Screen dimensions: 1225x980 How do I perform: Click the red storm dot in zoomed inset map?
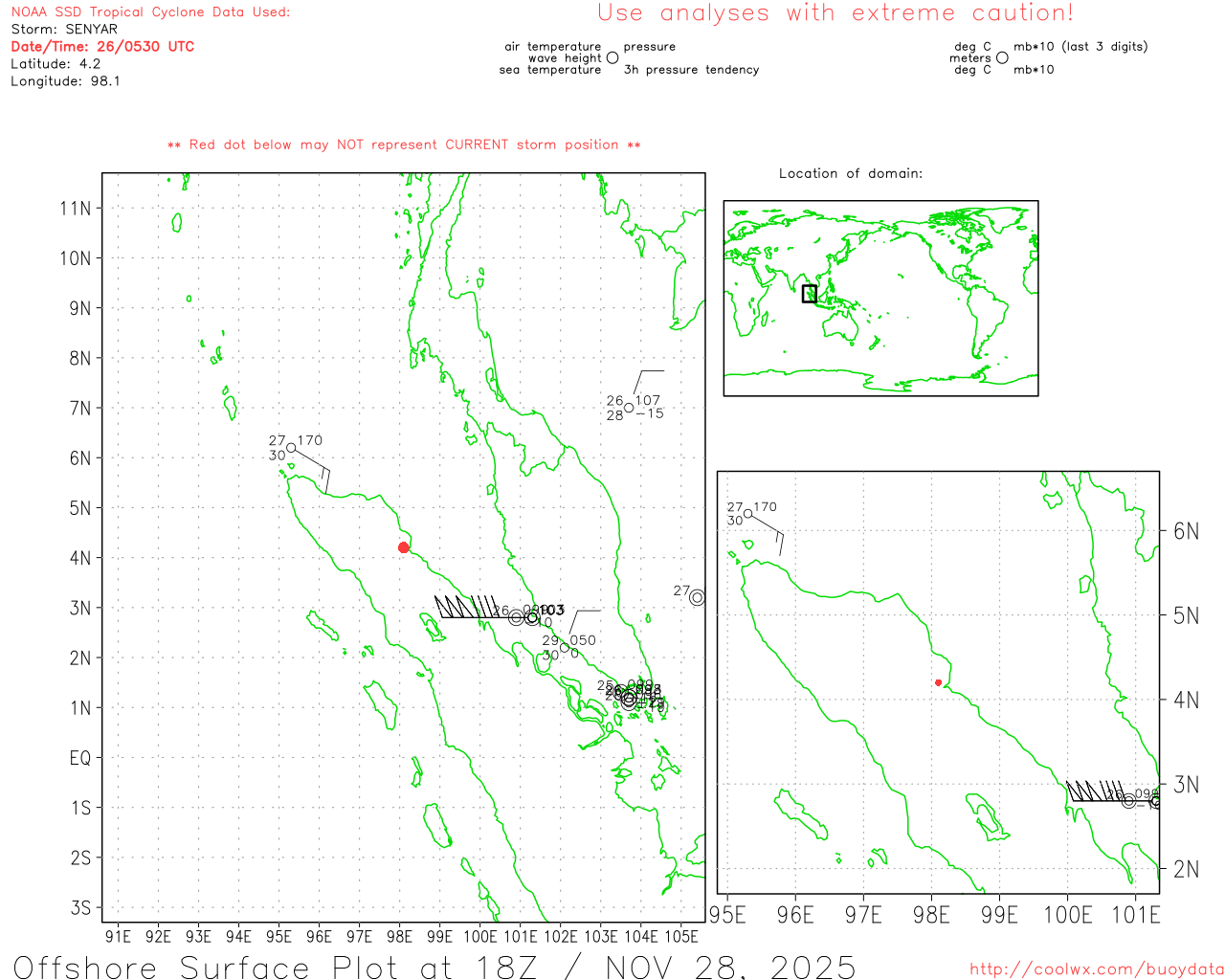click(938, 682)
